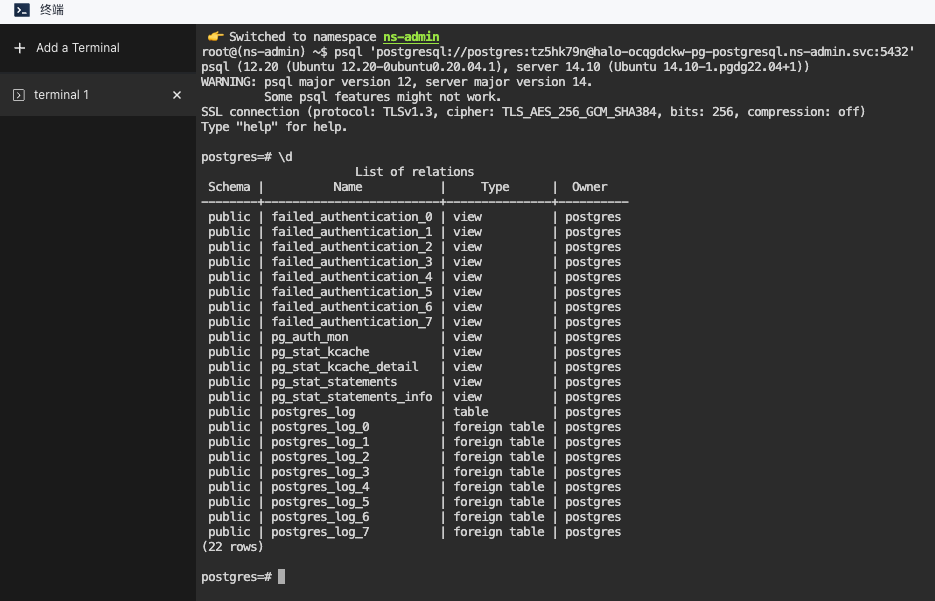Click the postgres_log table row
The width and height of the screenshot is (935, 601).
[x=312, y=411]
